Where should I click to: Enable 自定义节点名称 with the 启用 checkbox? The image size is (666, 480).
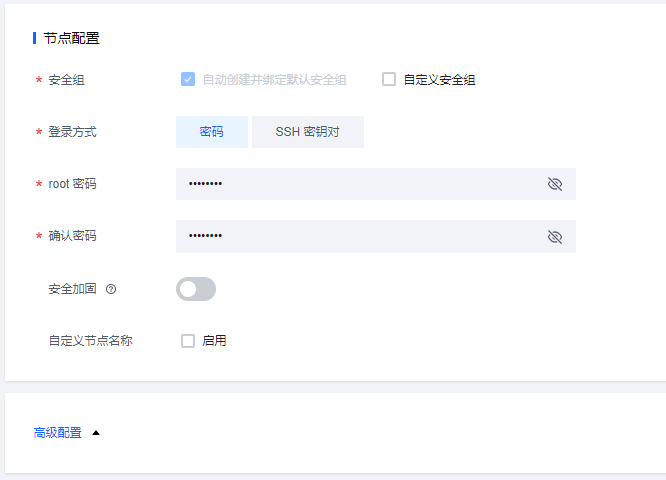tap(188, 341)
